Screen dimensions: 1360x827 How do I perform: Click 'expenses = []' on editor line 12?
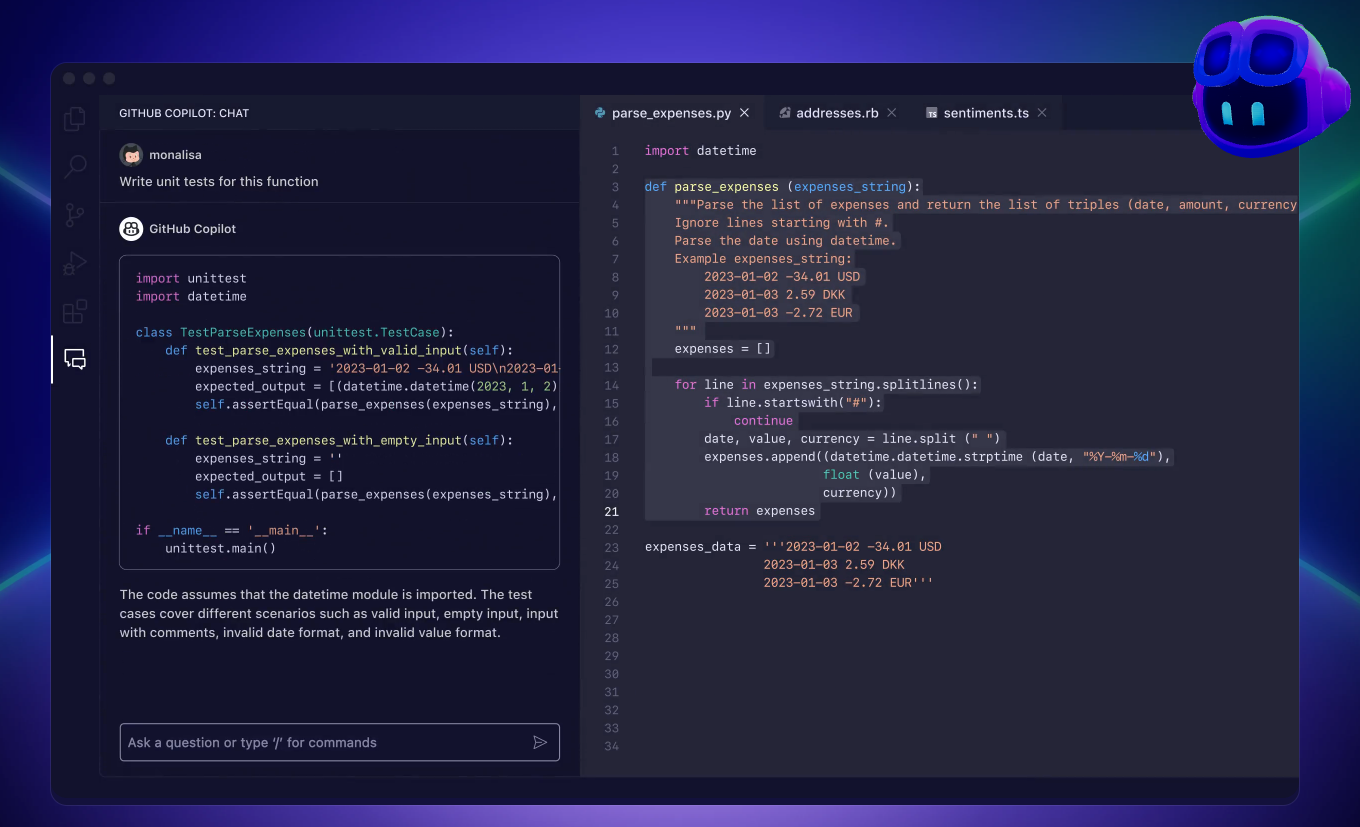723,349
